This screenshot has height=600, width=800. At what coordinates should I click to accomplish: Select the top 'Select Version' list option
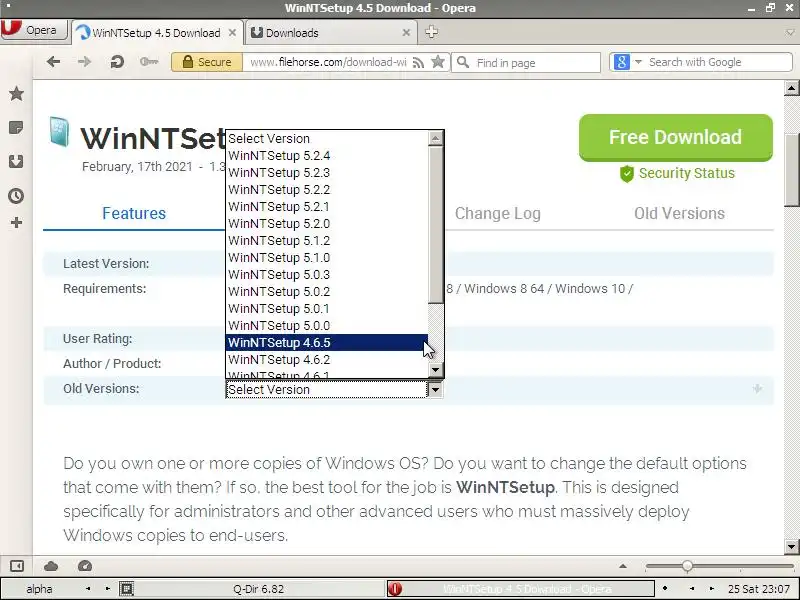click(327, 138)
